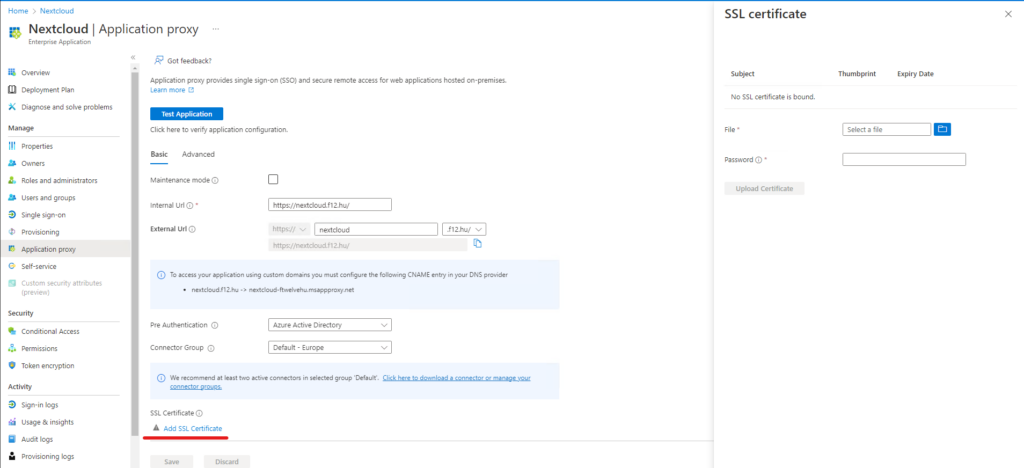Copy the external URL with copy icon

pyautogui.click(x=477, y=243)
